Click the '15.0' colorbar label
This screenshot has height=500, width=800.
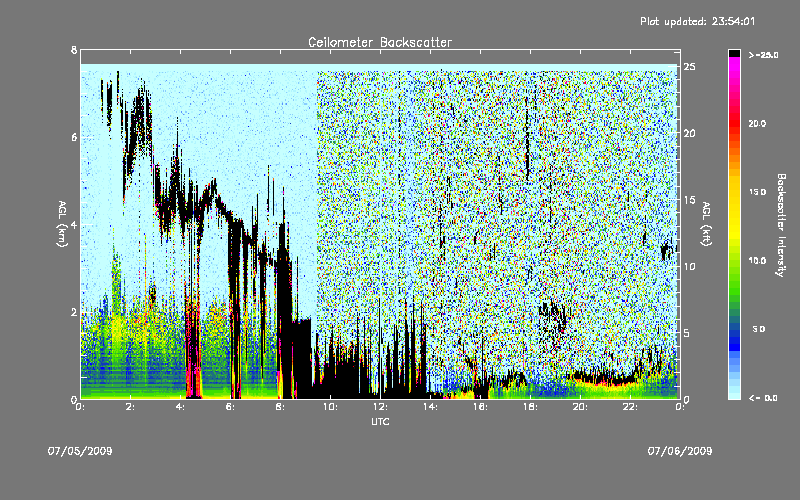tap(758, 192)
